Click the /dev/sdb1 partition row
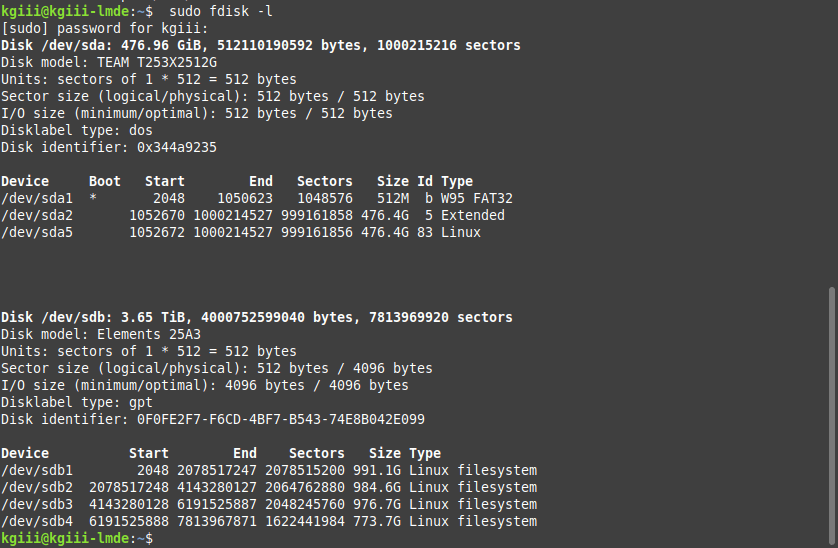The image size is (838, 548). 269,470
